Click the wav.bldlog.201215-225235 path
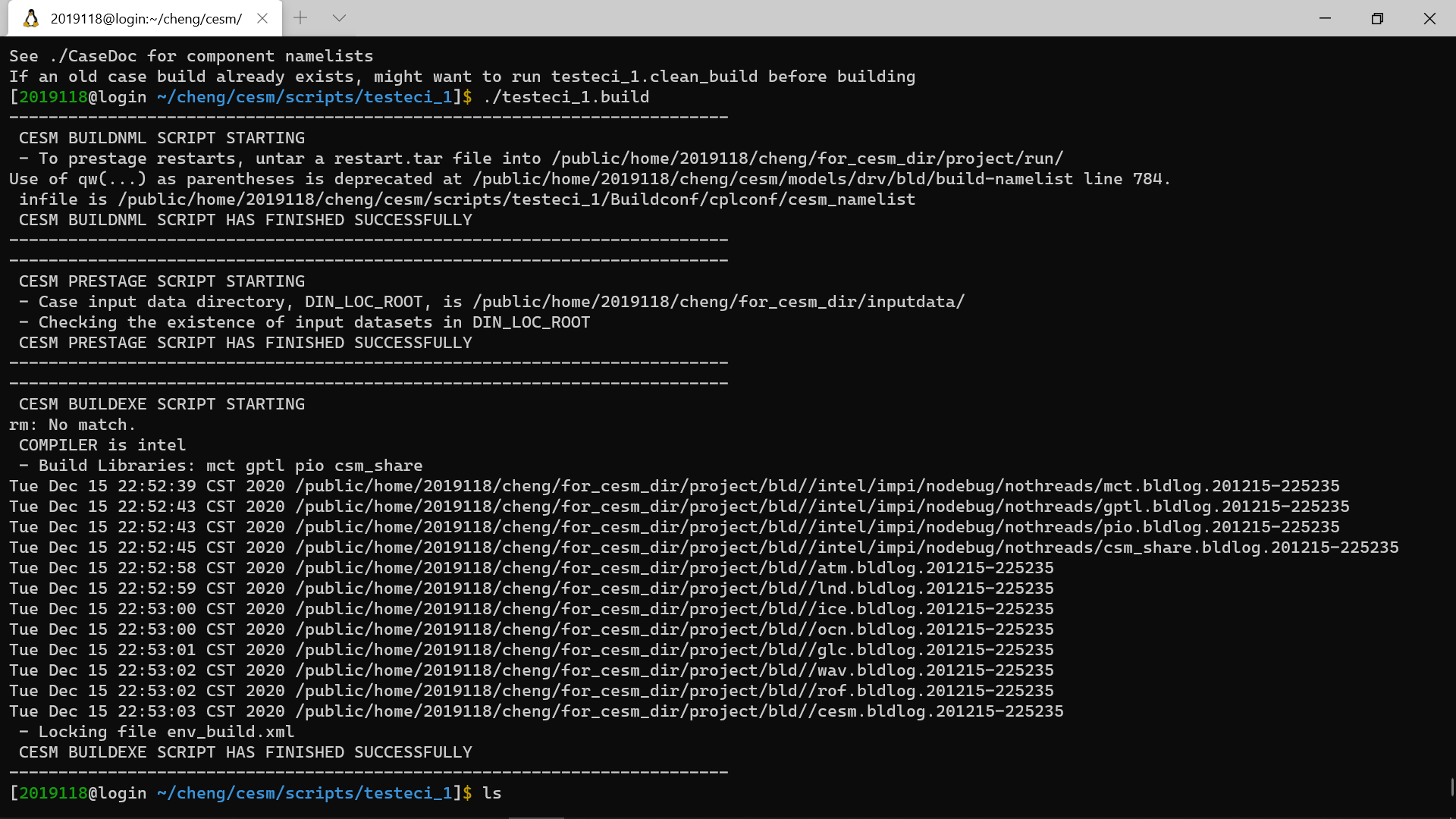Image resolution: width=1456 pixels, height=819 pixels. coord(674,670)
